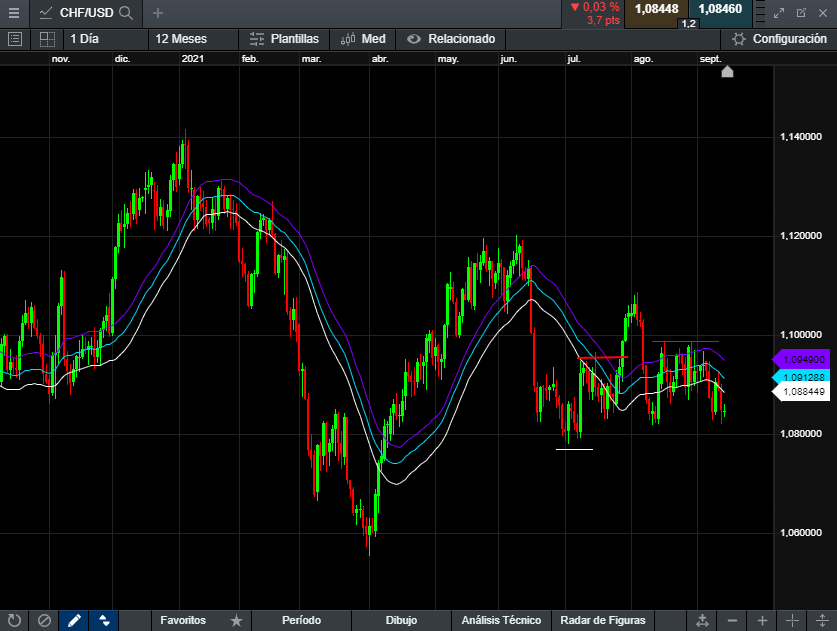Click the 2021 date axis label

pyautogui.click(x=193, y=59)
